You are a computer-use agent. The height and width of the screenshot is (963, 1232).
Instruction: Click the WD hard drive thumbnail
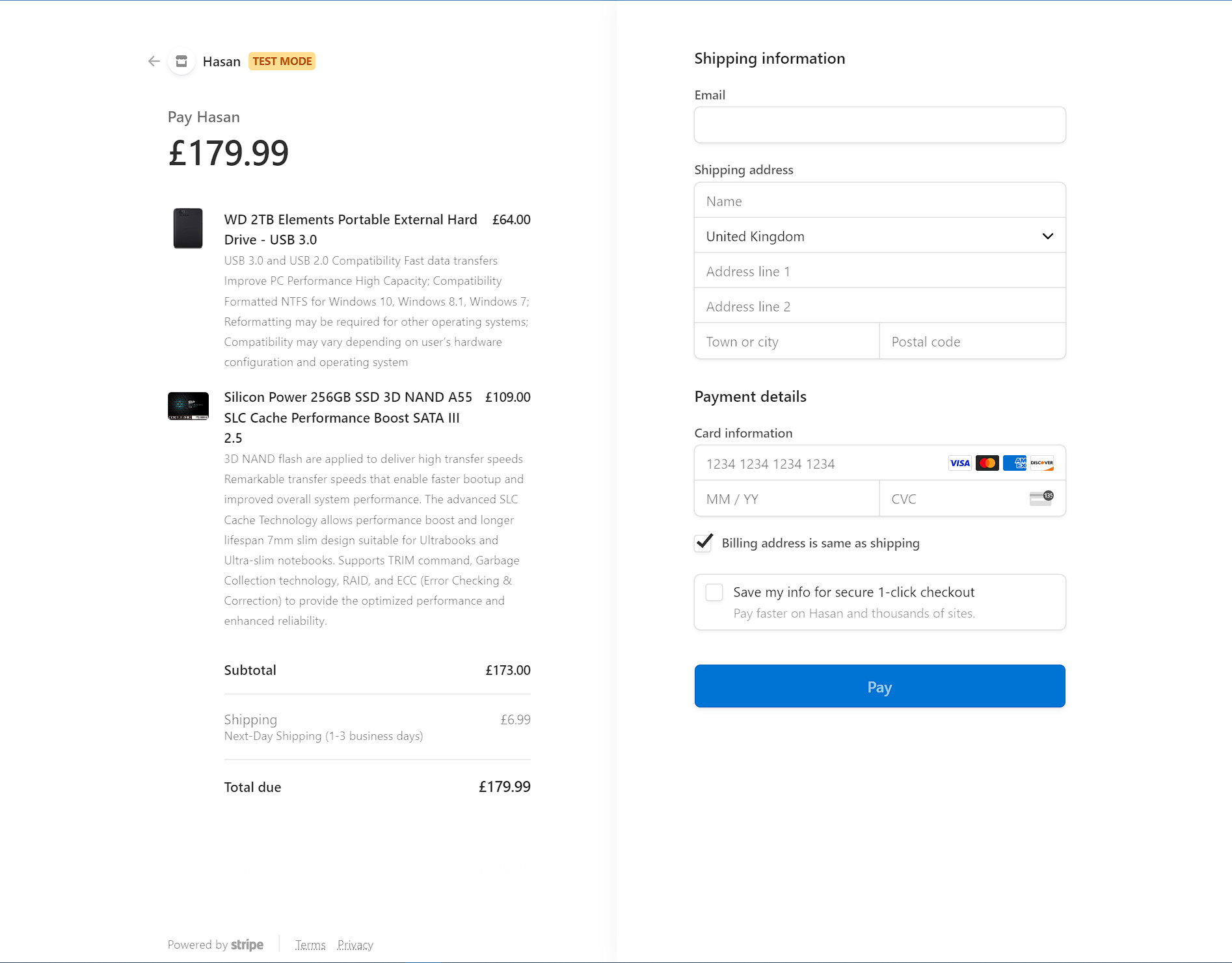tap(188, 228)
